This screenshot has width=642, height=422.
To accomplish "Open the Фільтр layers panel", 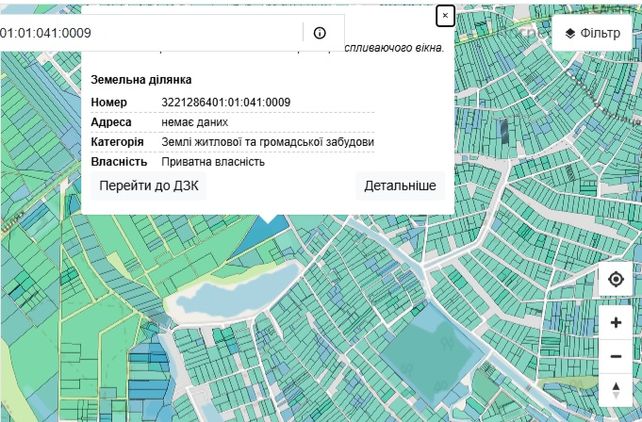I will 592,33.
